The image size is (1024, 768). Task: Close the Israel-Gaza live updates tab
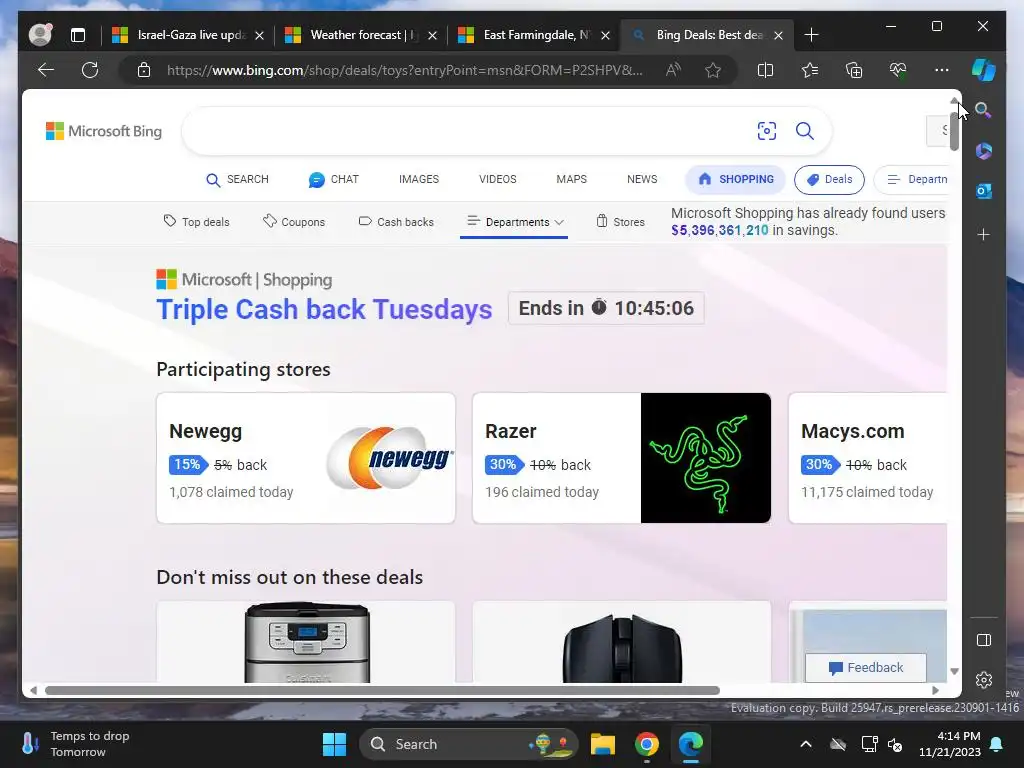click(259, 35)
